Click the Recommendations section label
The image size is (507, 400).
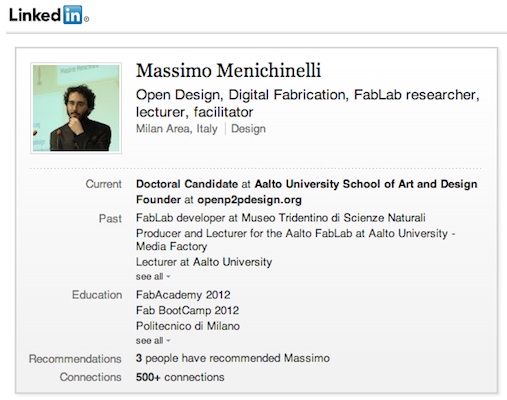pos(75,359)
